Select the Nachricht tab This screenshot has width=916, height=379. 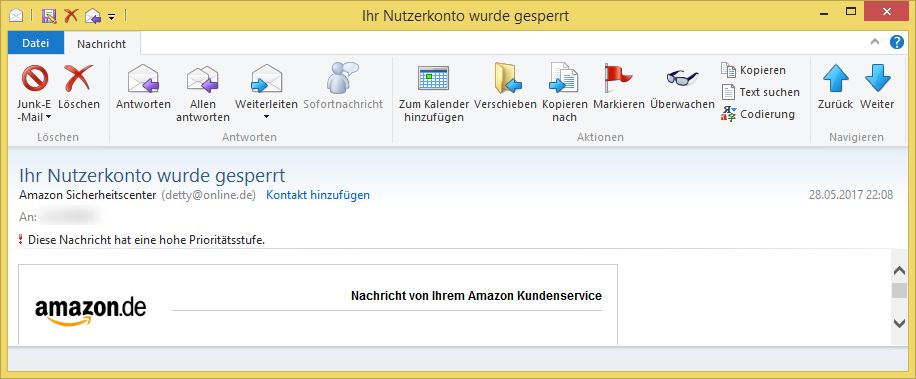(102, 44)
